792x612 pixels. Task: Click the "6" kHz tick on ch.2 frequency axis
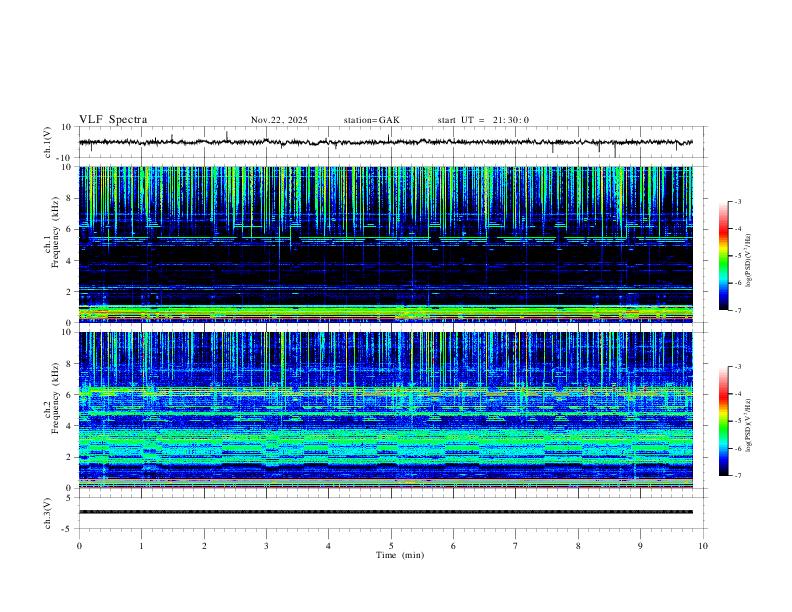pyautogui.click(x=69, y=394)
